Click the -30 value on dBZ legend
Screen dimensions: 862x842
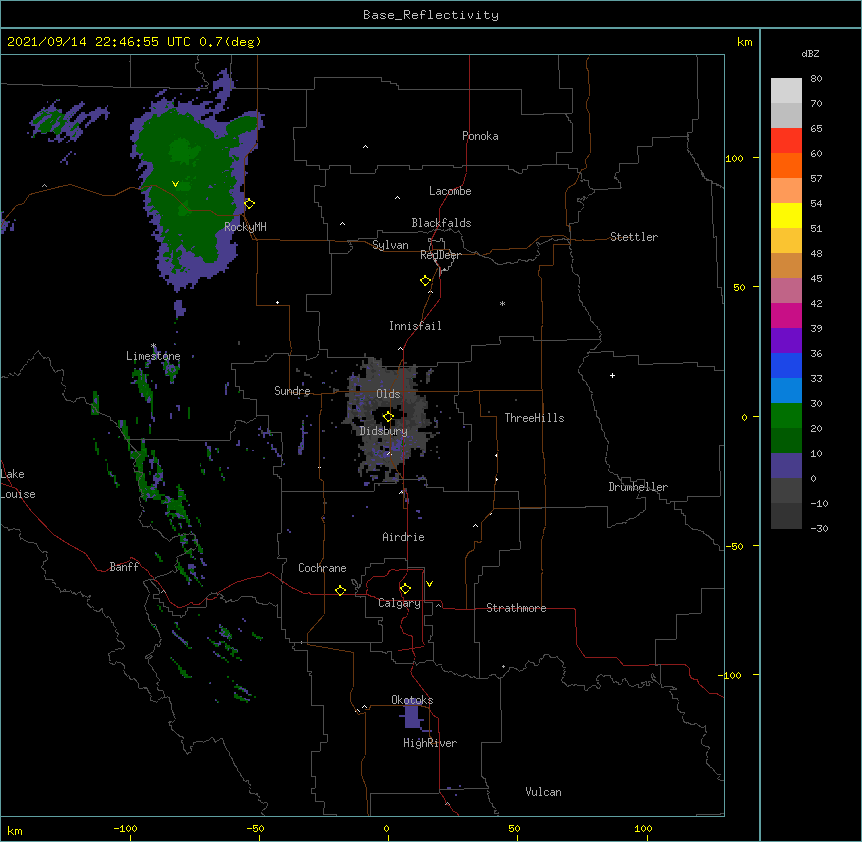819,528
